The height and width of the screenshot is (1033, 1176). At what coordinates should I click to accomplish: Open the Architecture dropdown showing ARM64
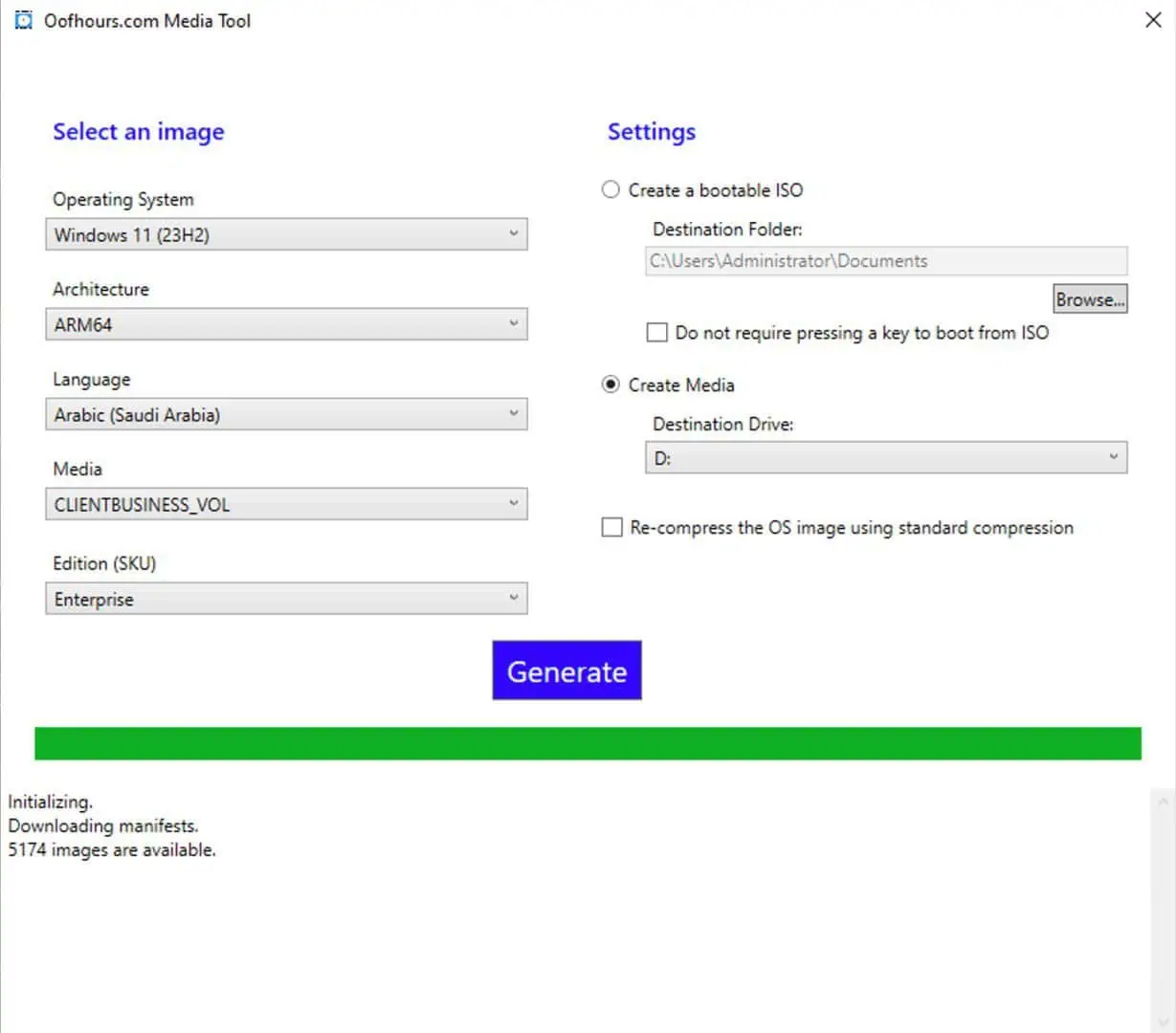[286, 324]
